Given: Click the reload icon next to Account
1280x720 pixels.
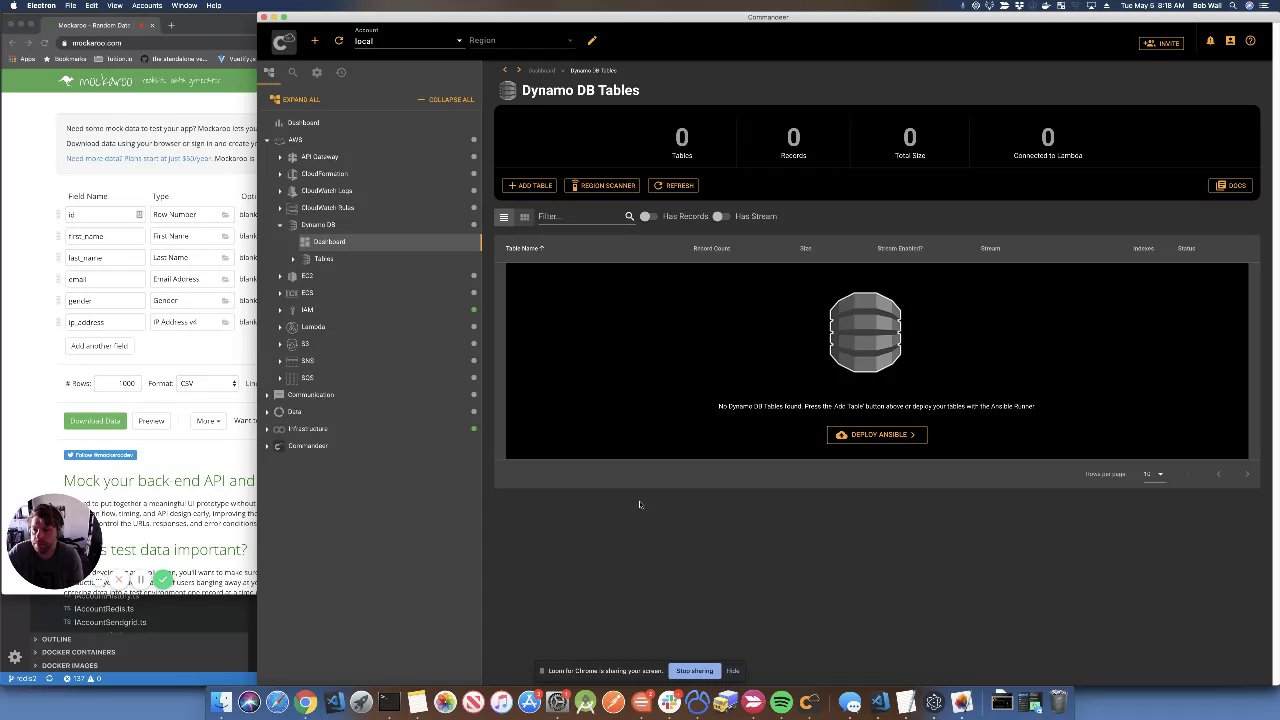Looking at the screenshot, I should tap(339, 41).
